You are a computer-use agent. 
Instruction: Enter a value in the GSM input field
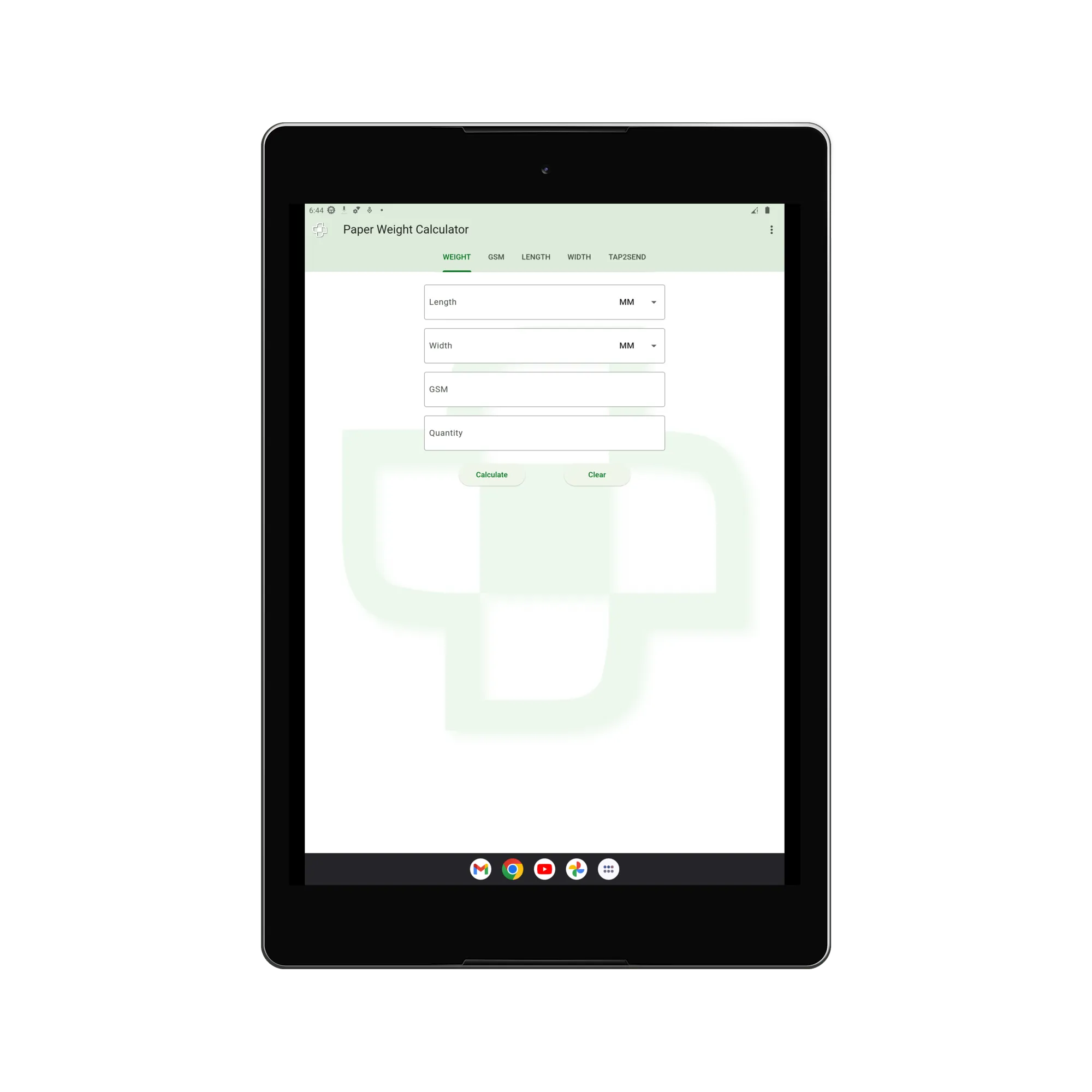click(544, 389)
